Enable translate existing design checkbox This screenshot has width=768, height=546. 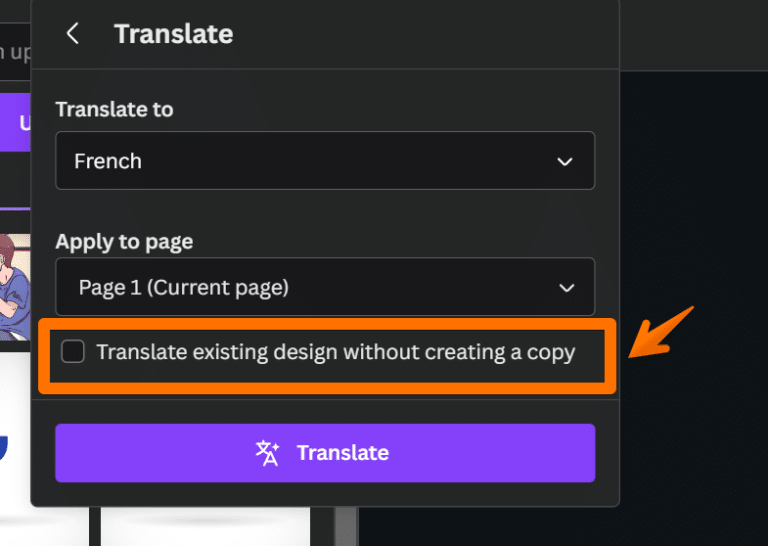(x=72, y=352)
